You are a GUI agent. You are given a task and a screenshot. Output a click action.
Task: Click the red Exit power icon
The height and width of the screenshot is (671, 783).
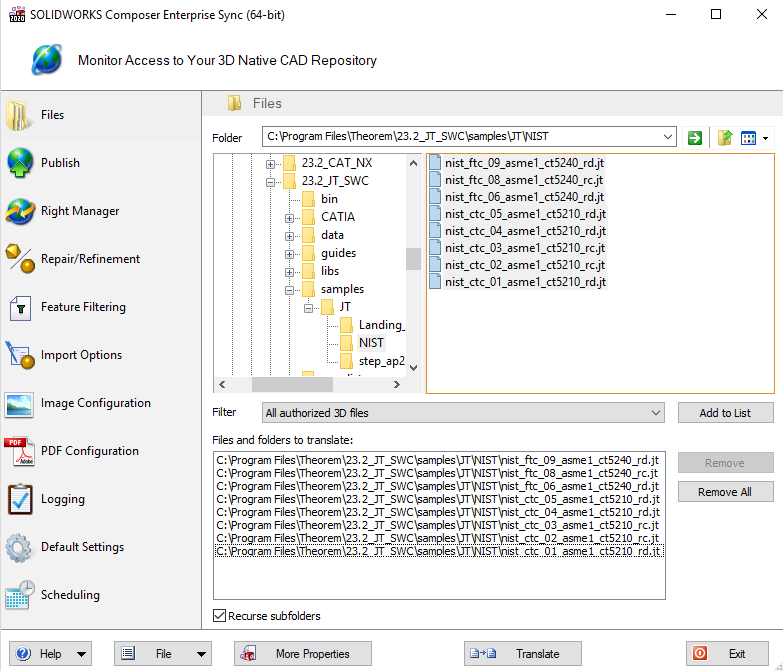[700, 654]
